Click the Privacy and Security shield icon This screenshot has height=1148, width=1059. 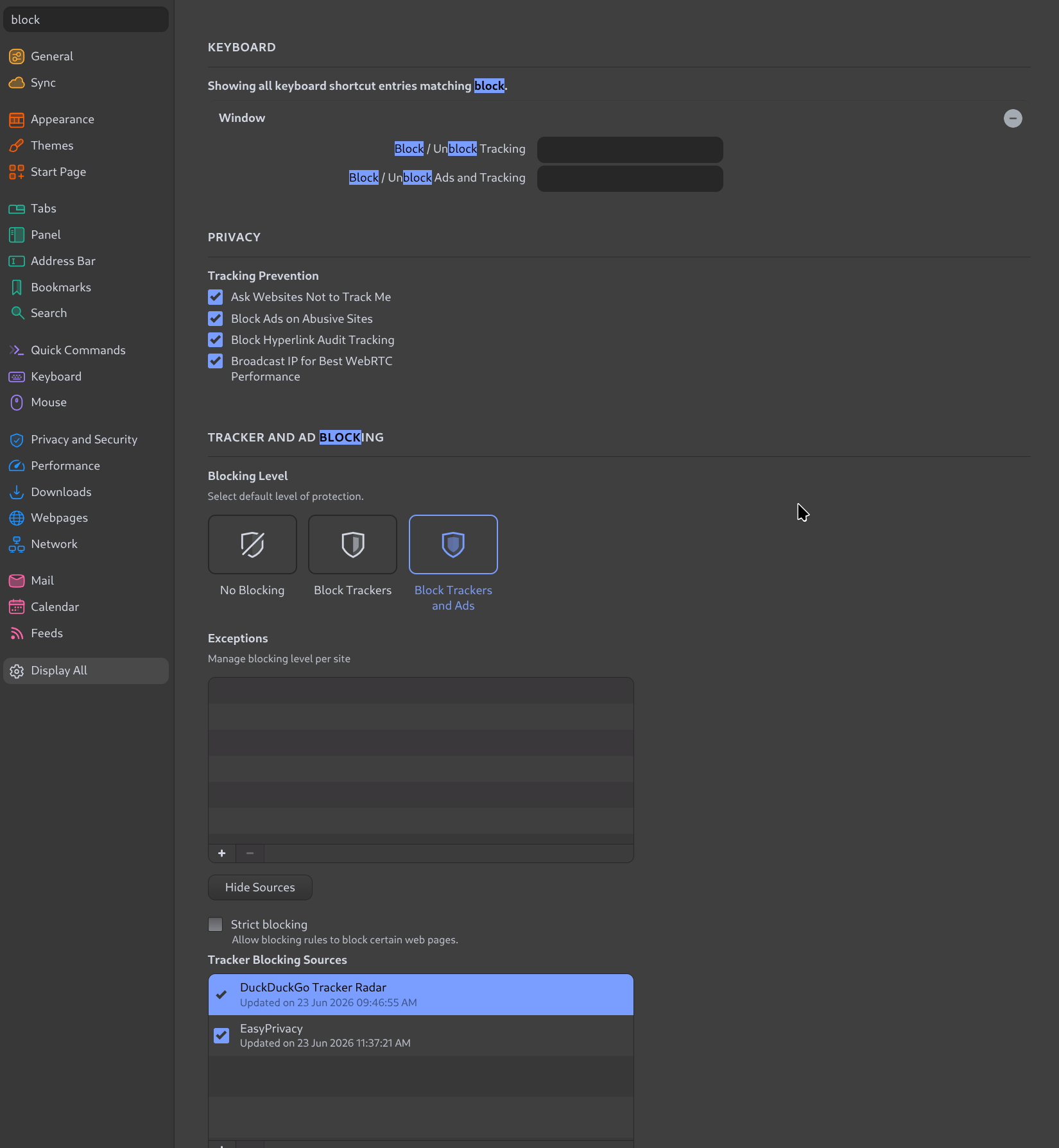click(x=17, y=440)
